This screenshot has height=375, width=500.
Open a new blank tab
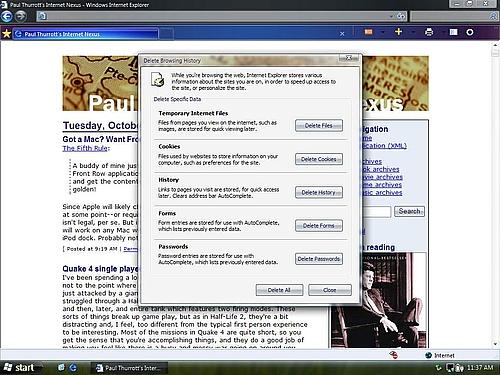pos(167,34)
